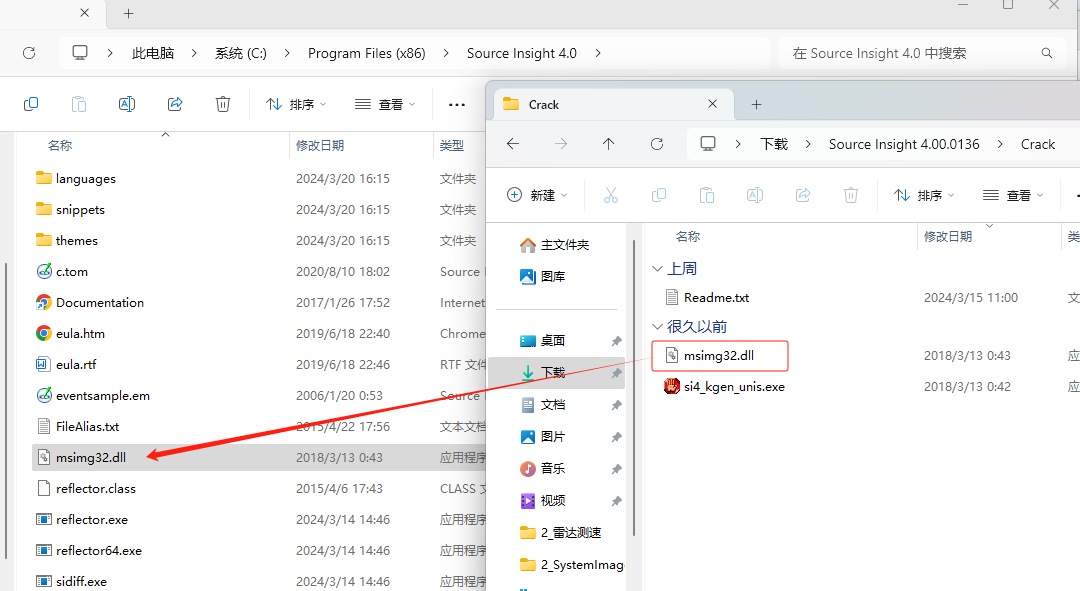Sort by 修改日期 column in Source Insight 4.0 window
This screenshot has height=591, width=1080.
coord(320,145)
